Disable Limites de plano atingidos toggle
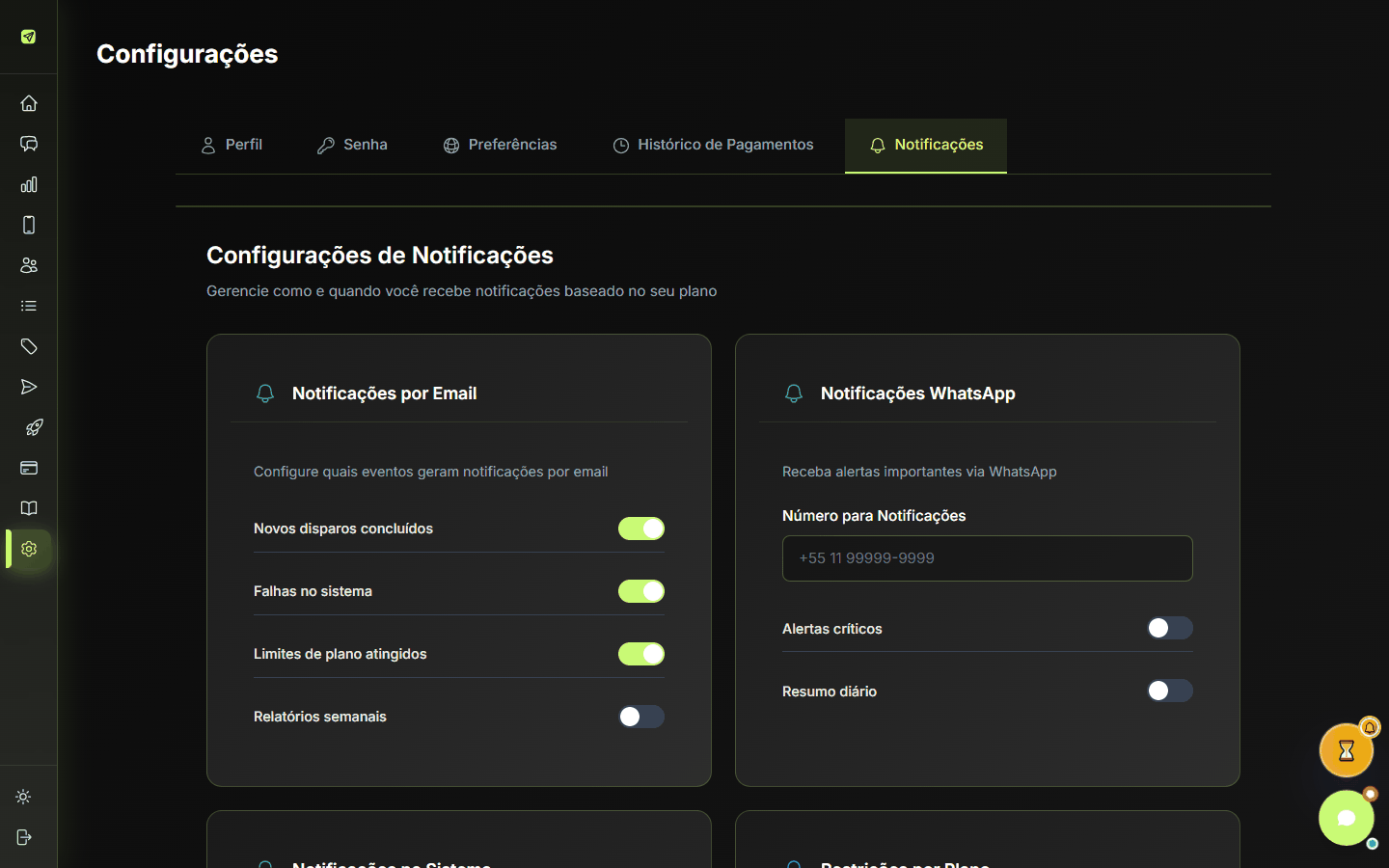 pos(641,654)
